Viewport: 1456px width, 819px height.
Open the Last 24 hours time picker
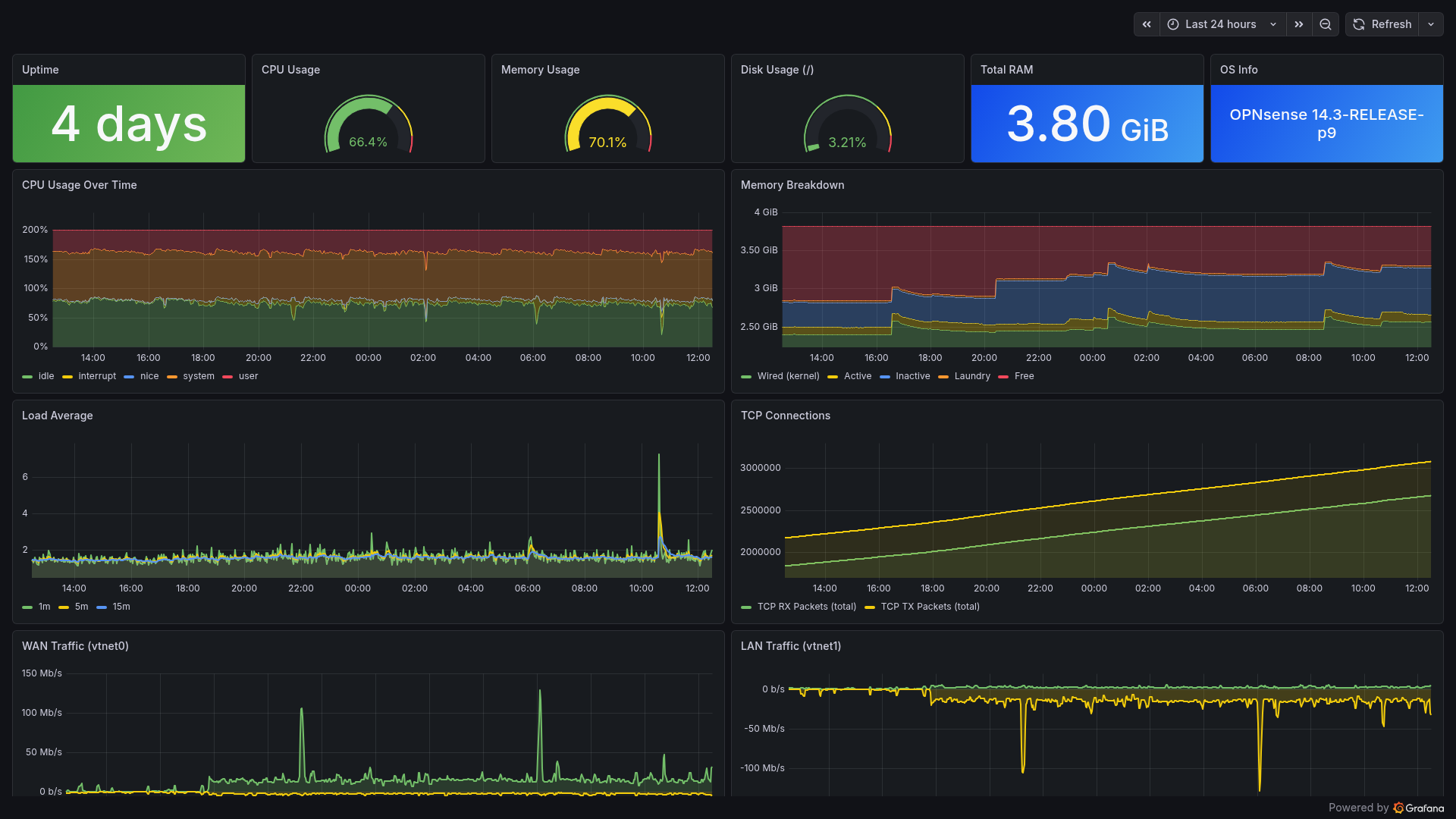(x=1221, y=24)
